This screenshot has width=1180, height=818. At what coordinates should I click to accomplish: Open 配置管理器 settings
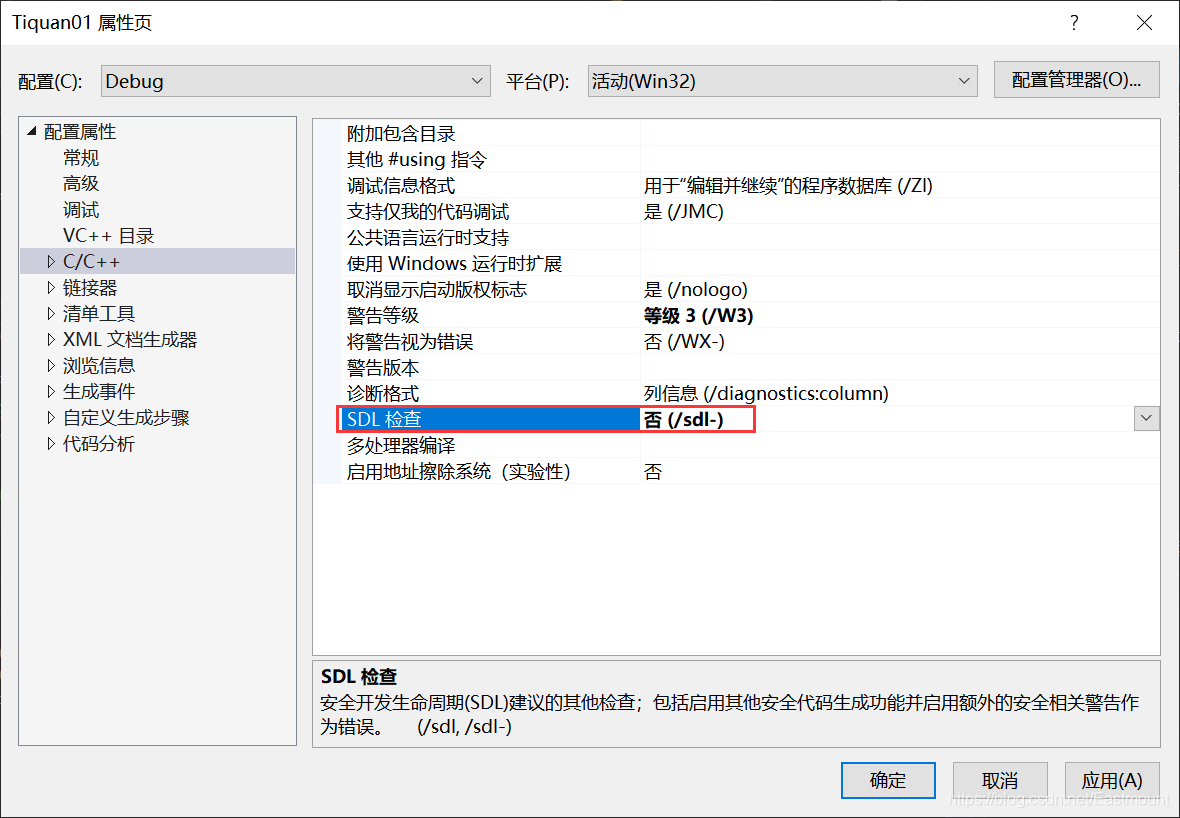pos(1076,81)
